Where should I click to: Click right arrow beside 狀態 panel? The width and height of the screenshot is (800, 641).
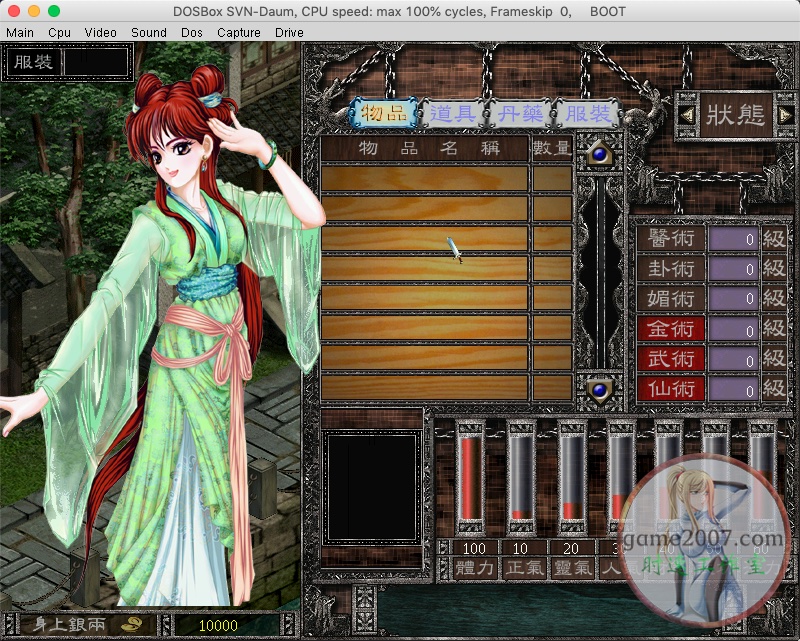(x=785, y=115)
